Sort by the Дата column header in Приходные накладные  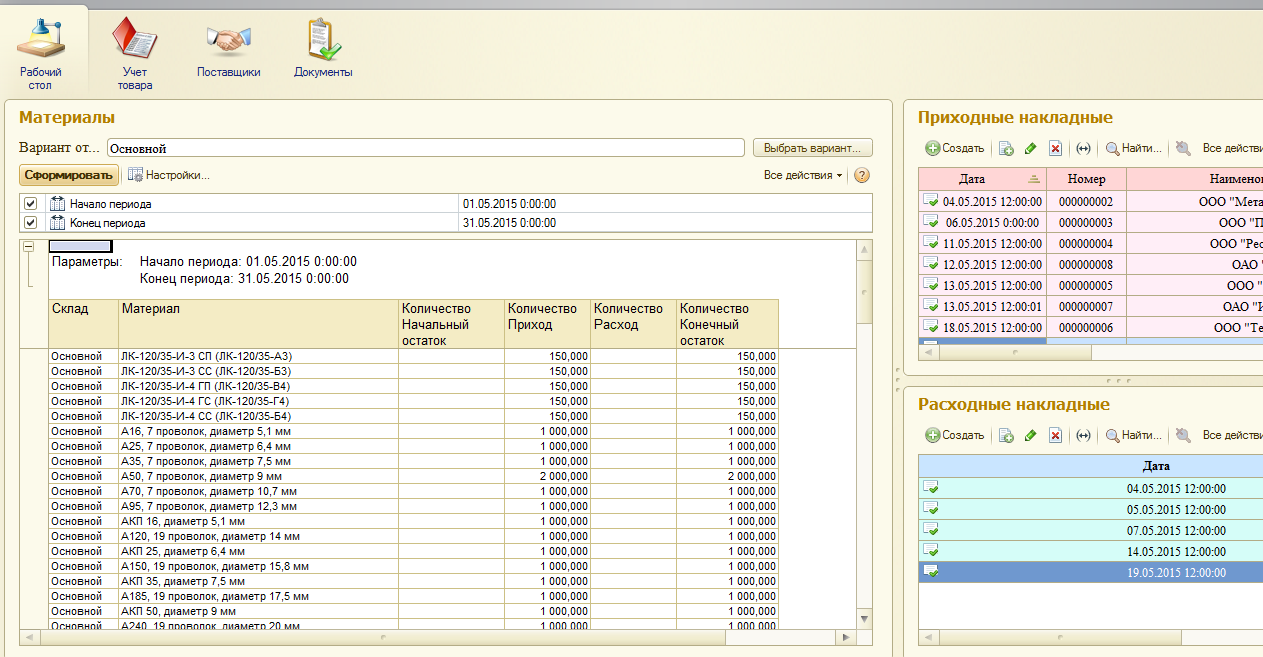972,179
